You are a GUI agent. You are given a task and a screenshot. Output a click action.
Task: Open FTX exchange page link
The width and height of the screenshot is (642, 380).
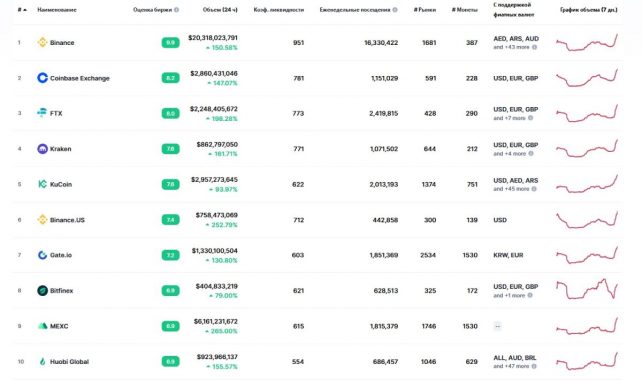[x=56, y=113]
